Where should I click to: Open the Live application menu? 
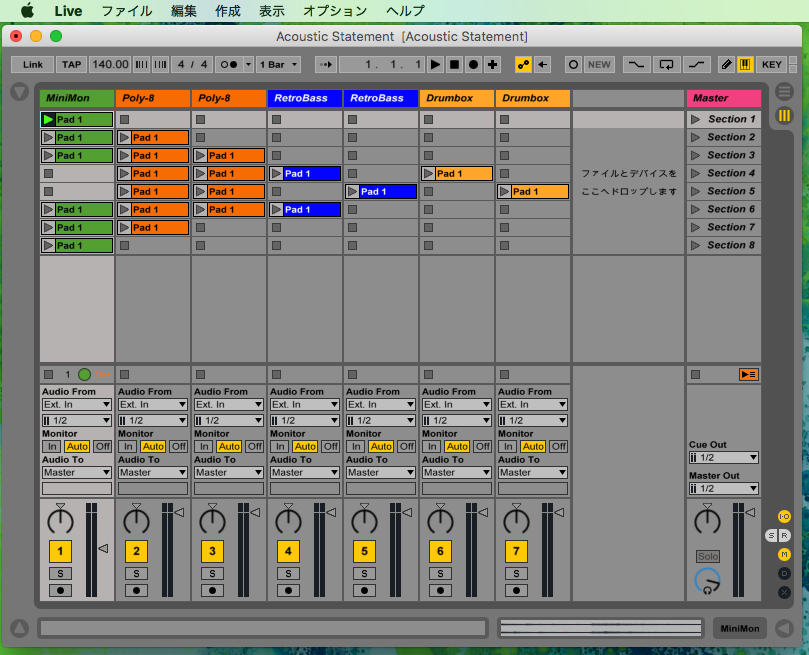tap(68, 11)
